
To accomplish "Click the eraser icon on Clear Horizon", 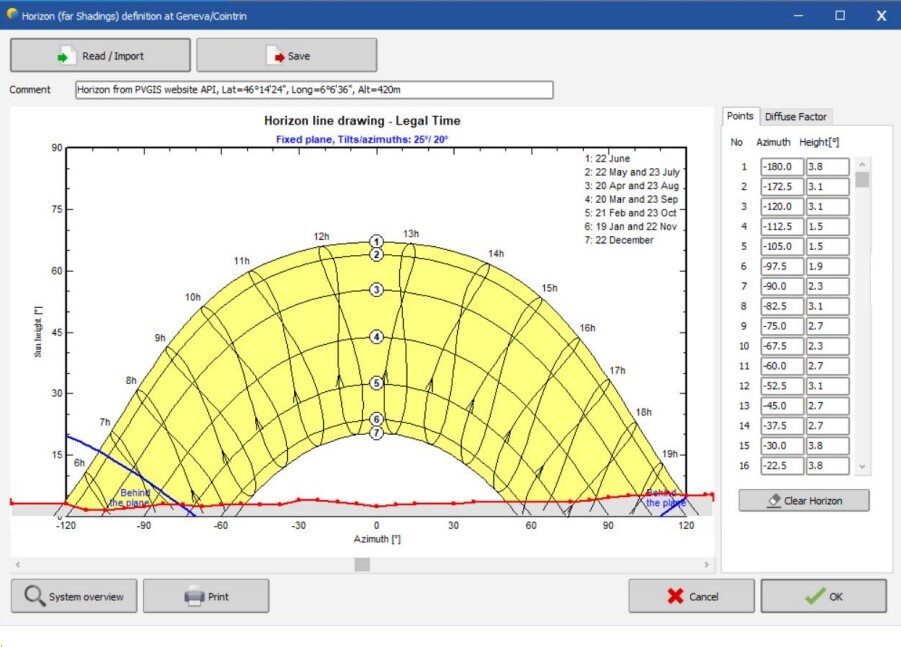I will pos(772,500).
